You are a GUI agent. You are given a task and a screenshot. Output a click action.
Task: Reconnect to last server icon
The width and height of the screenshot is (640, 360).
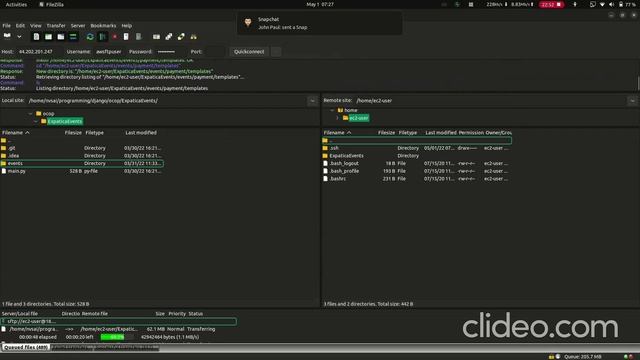[x=138, y=37]
